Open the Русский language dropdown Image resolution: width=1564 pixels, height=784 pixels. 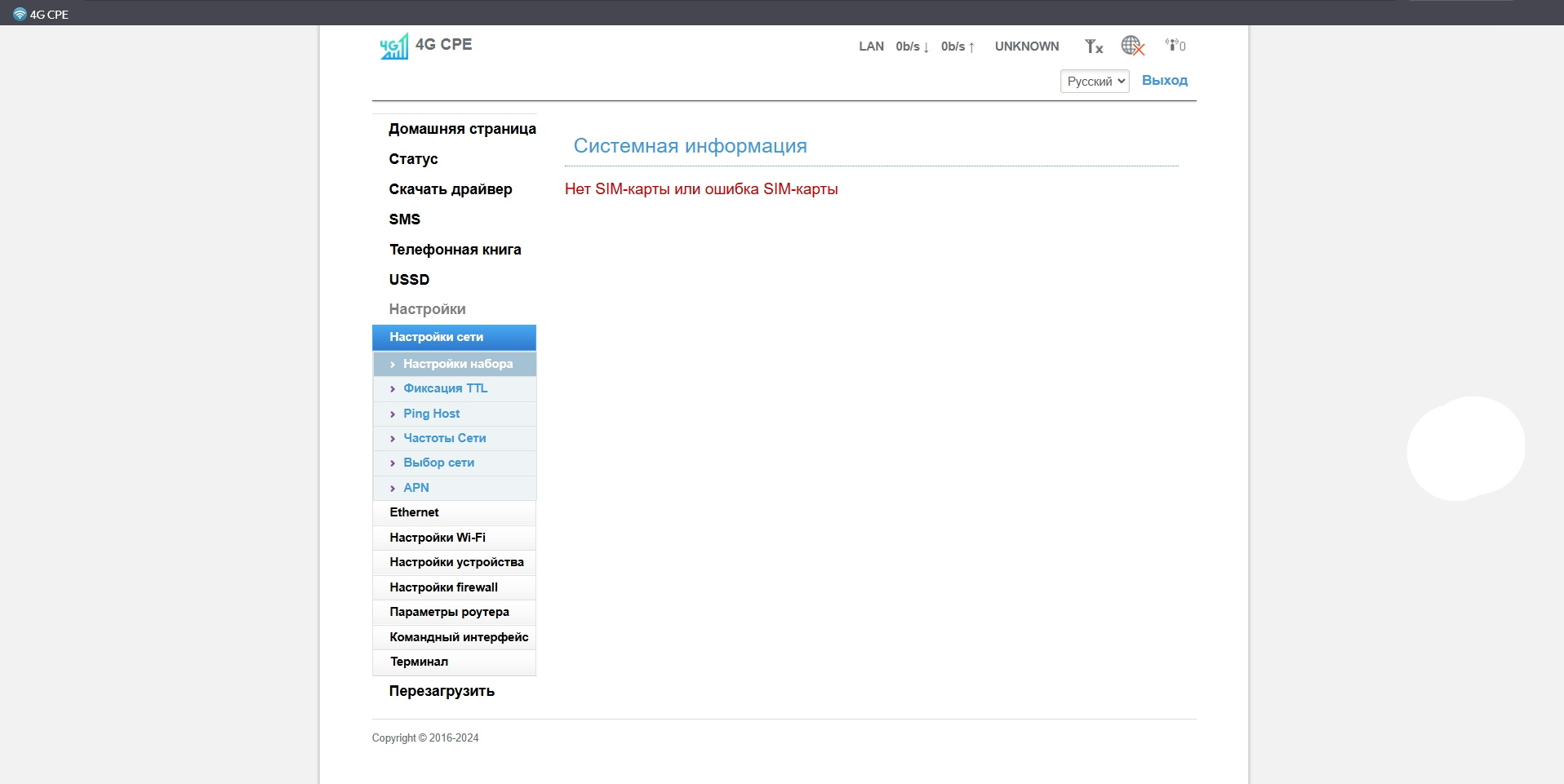[x=1095, y=81]
